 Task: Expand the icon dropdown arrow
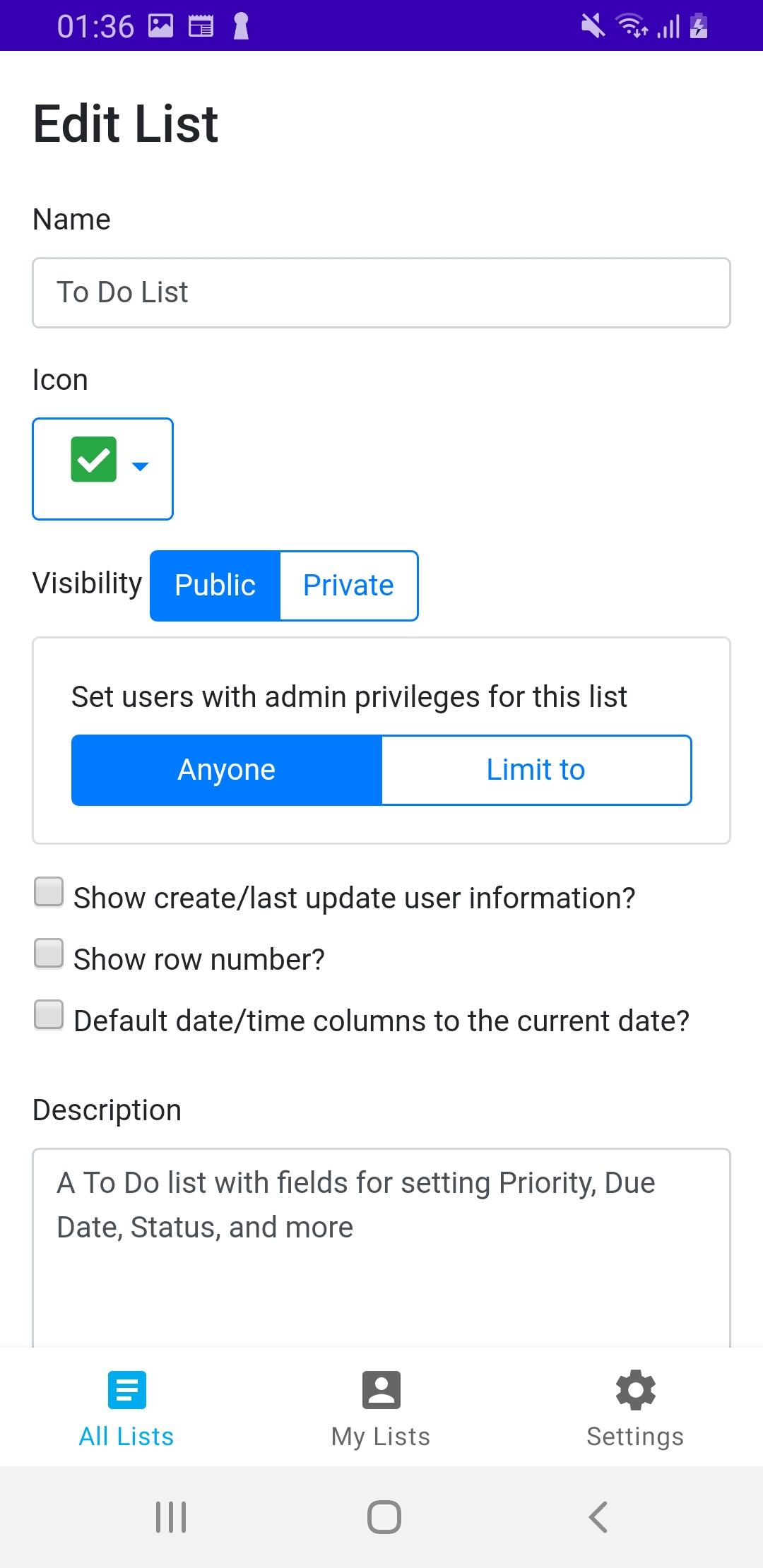click(141, 466)
